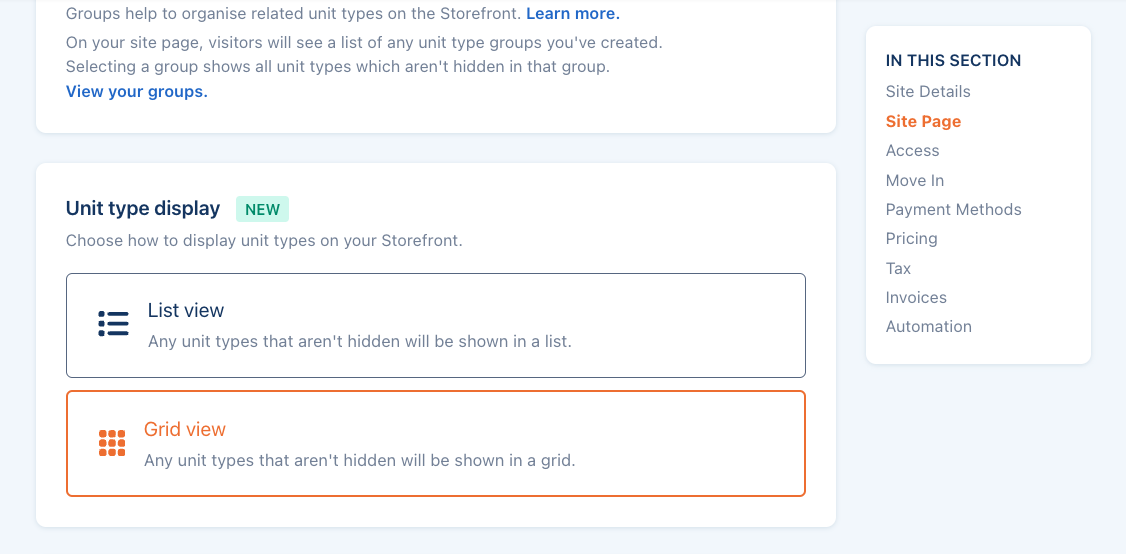
Task: Select the List view display option
Action: [x=435, y=325]
